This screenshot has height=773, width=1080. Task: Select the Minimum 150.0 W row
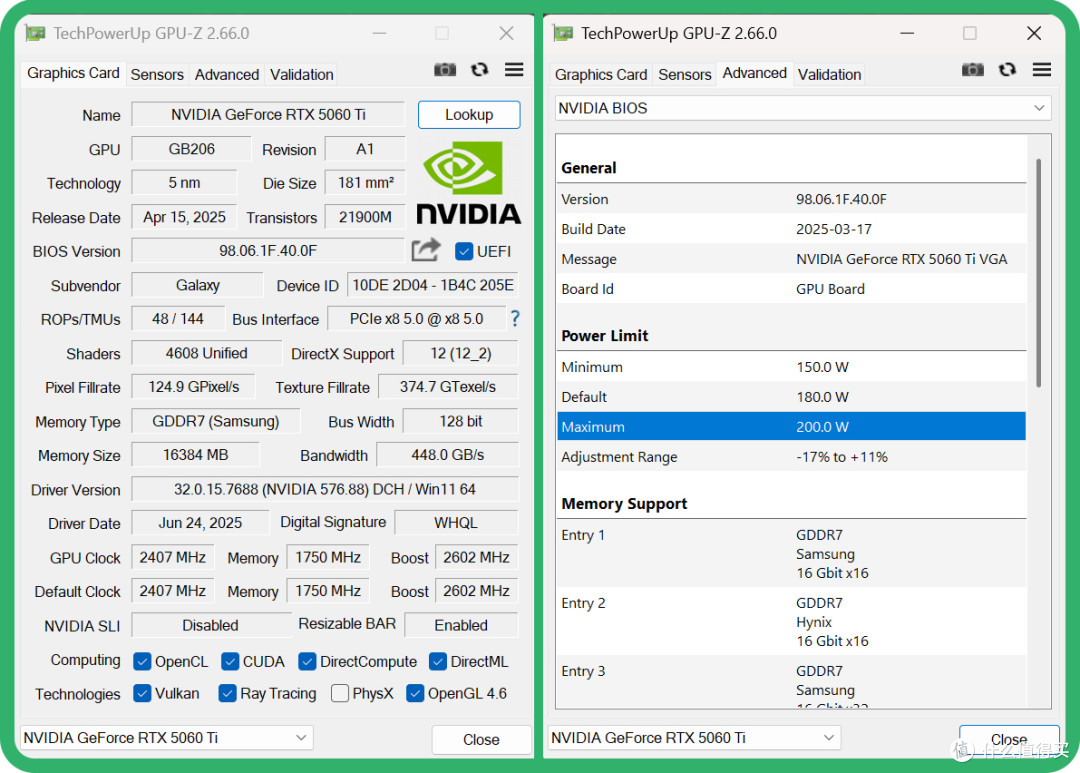pyautogui.click(x=791, y=367)
